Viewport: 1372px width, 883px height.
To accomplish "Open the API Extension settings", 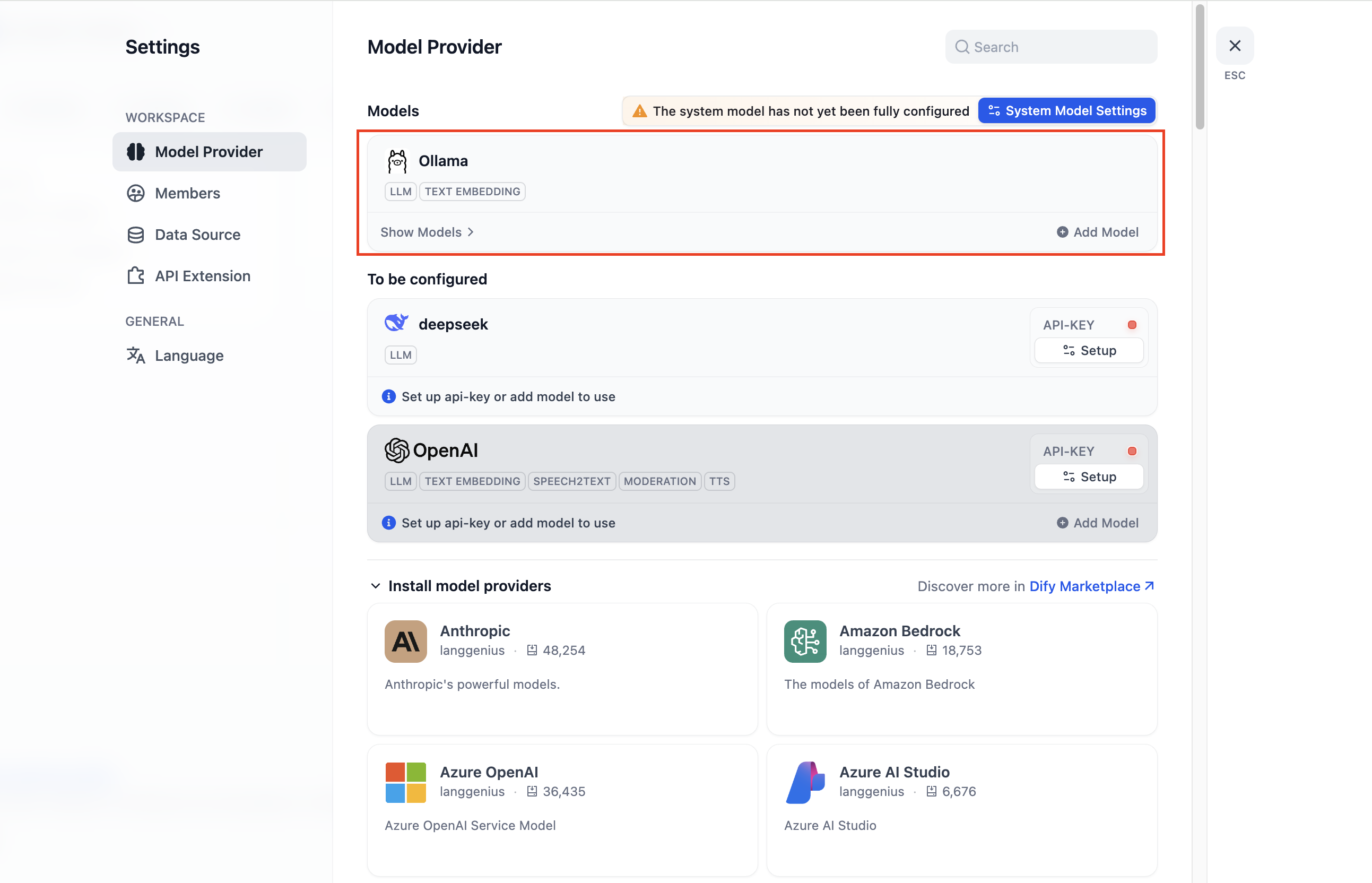I will (x=202, y=276).
